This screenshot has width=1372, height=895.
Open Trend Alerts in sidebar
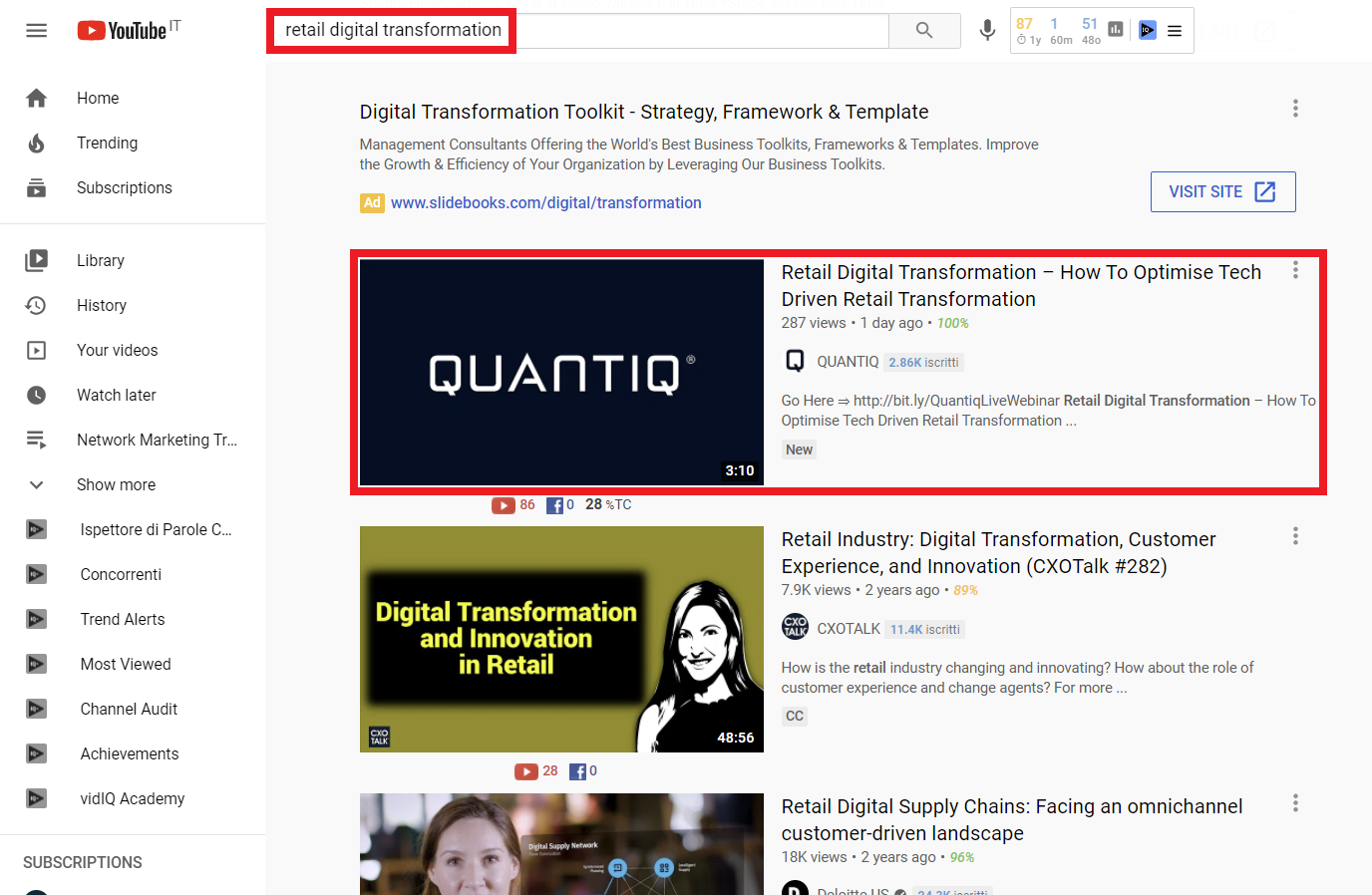[133, 619]
